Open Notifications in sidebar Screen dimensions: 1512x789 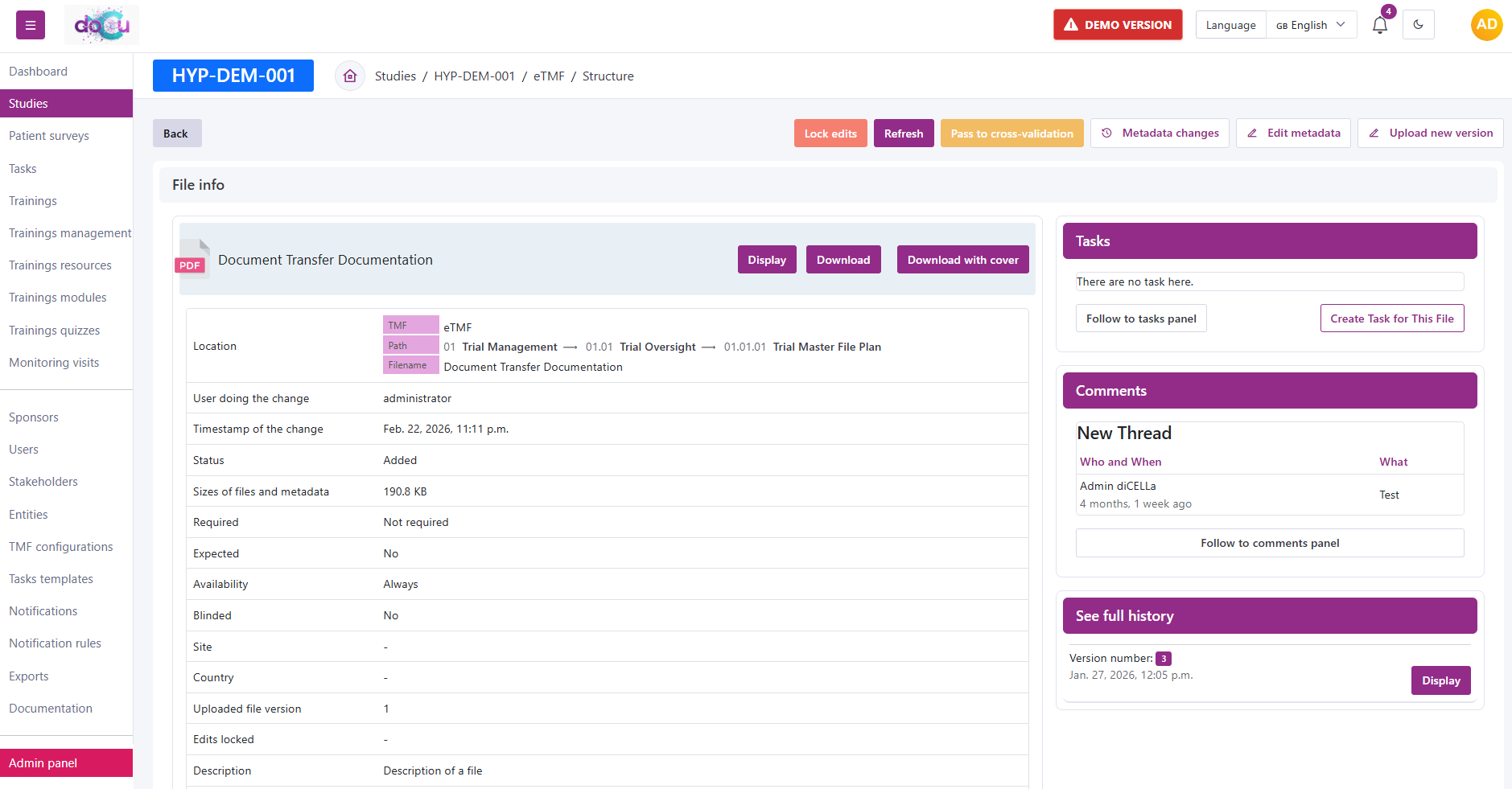(66, 611)
